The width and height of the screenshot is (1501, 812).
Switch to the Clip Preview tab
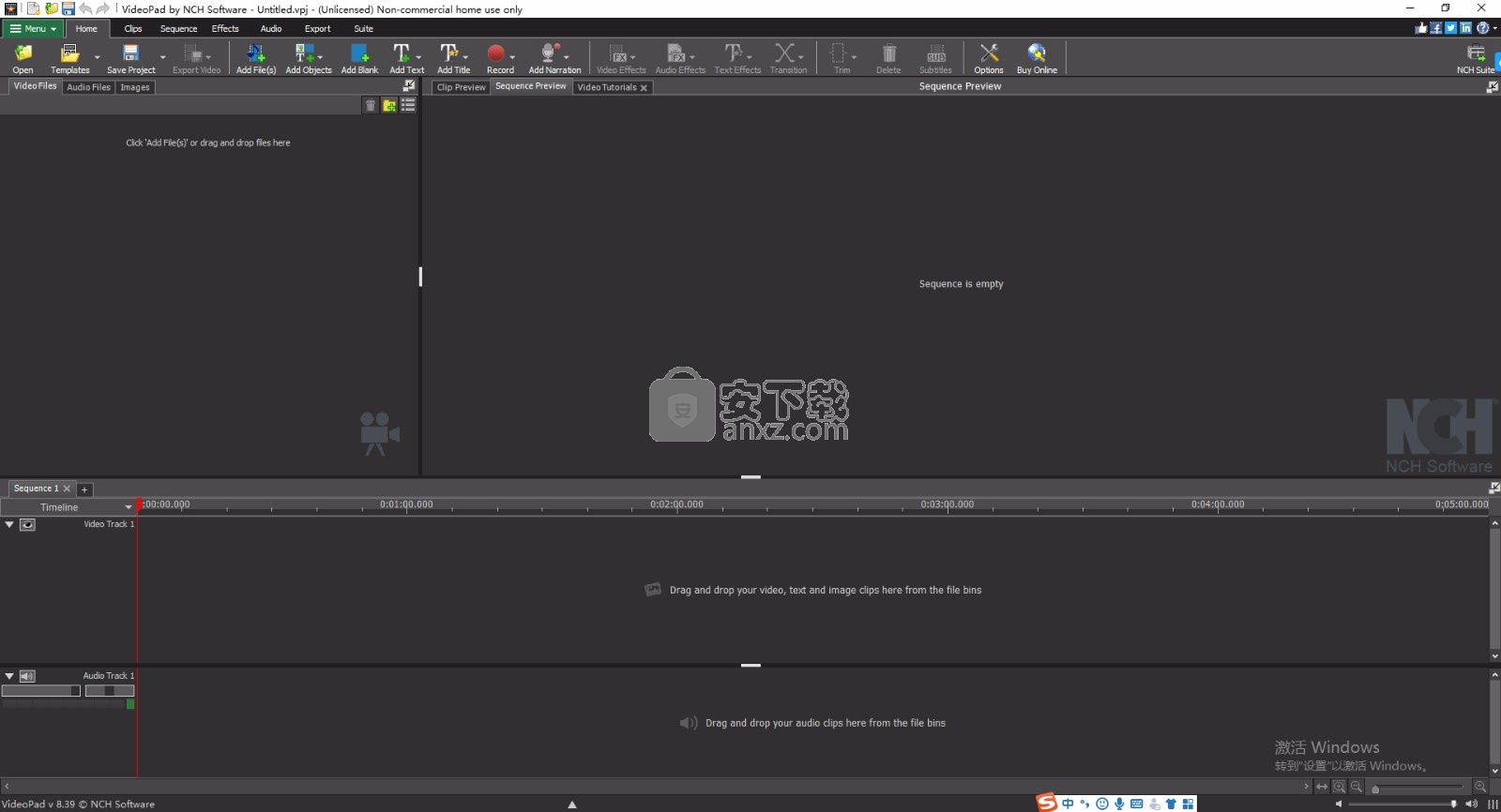pos(462,87)
